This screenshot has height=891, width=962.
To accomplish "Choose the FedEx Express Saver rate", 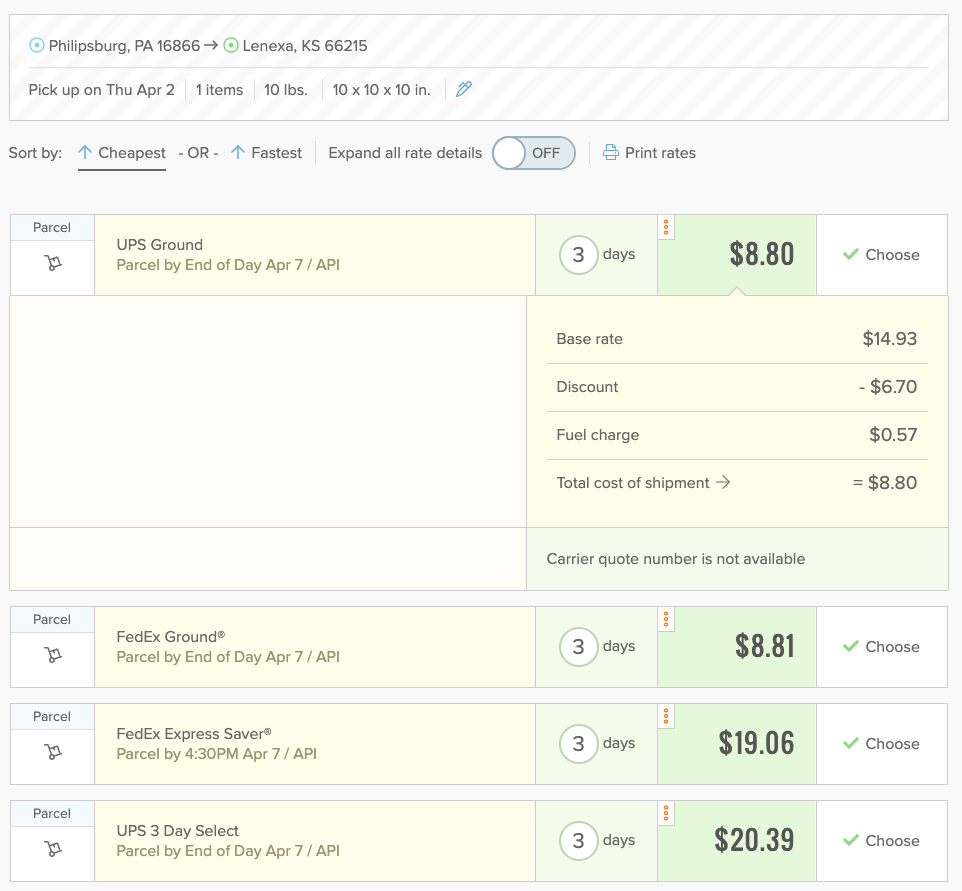I will 882,744.
